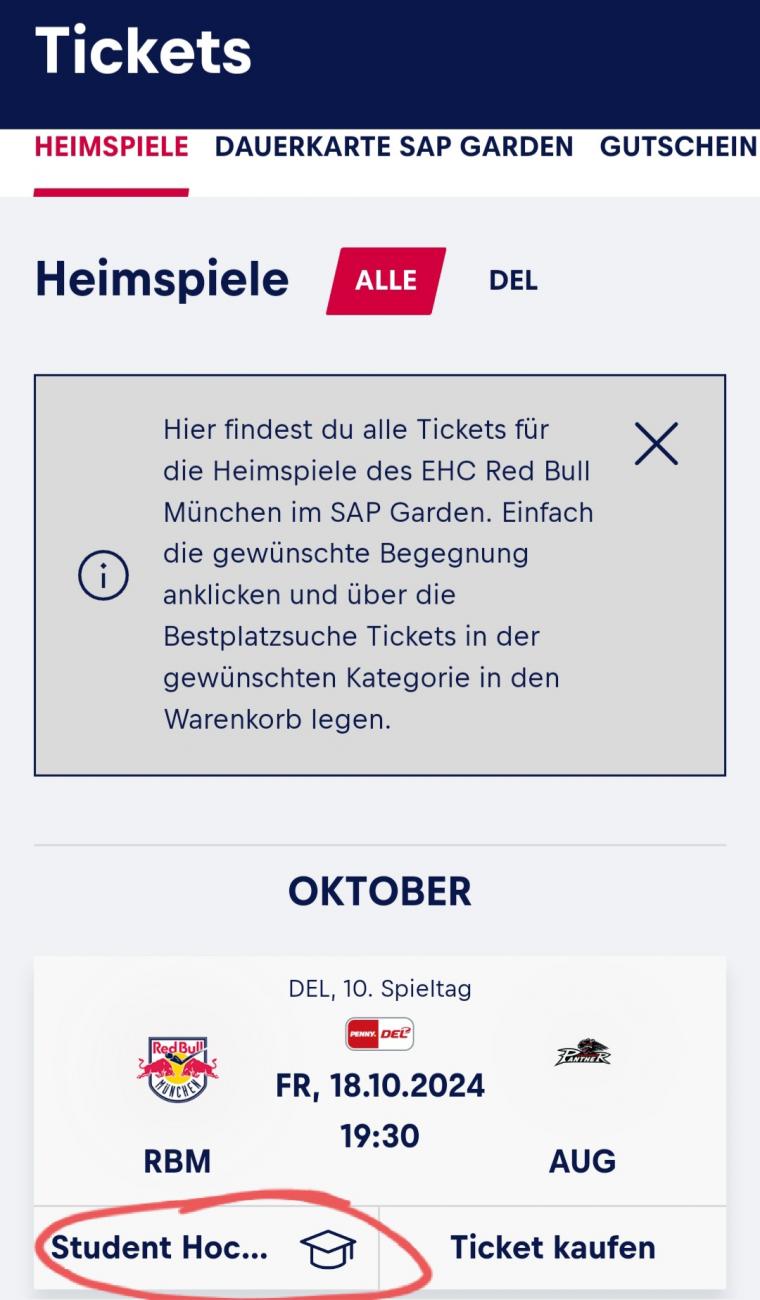Click the 19:30 match start time

(x=380, y=1137)
